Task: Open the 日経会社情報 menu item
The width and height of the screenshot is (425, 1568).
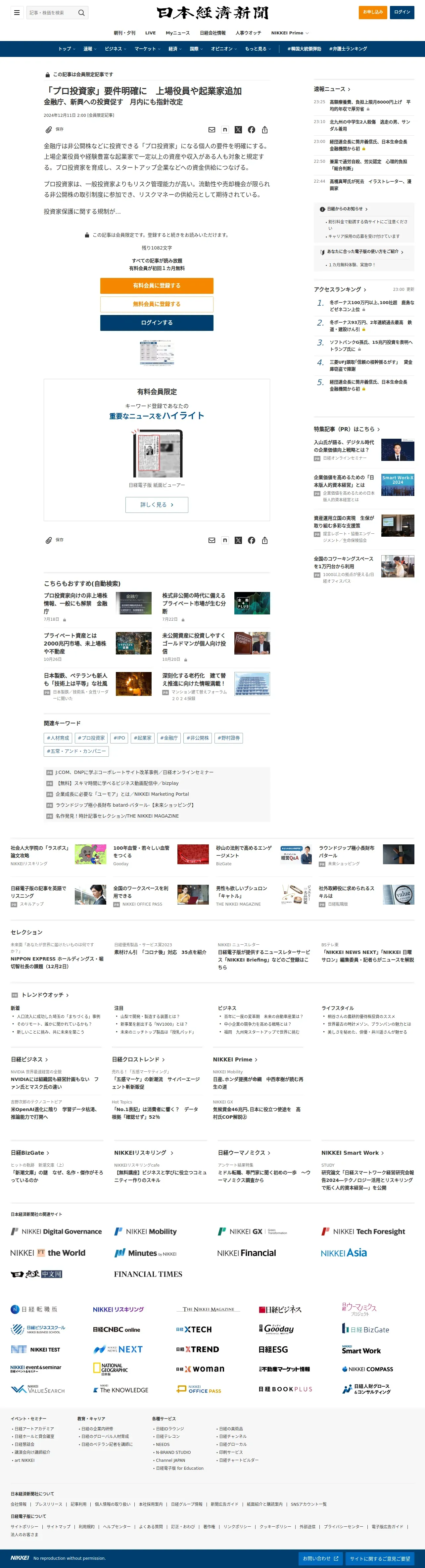Action: tap(212, 33)
